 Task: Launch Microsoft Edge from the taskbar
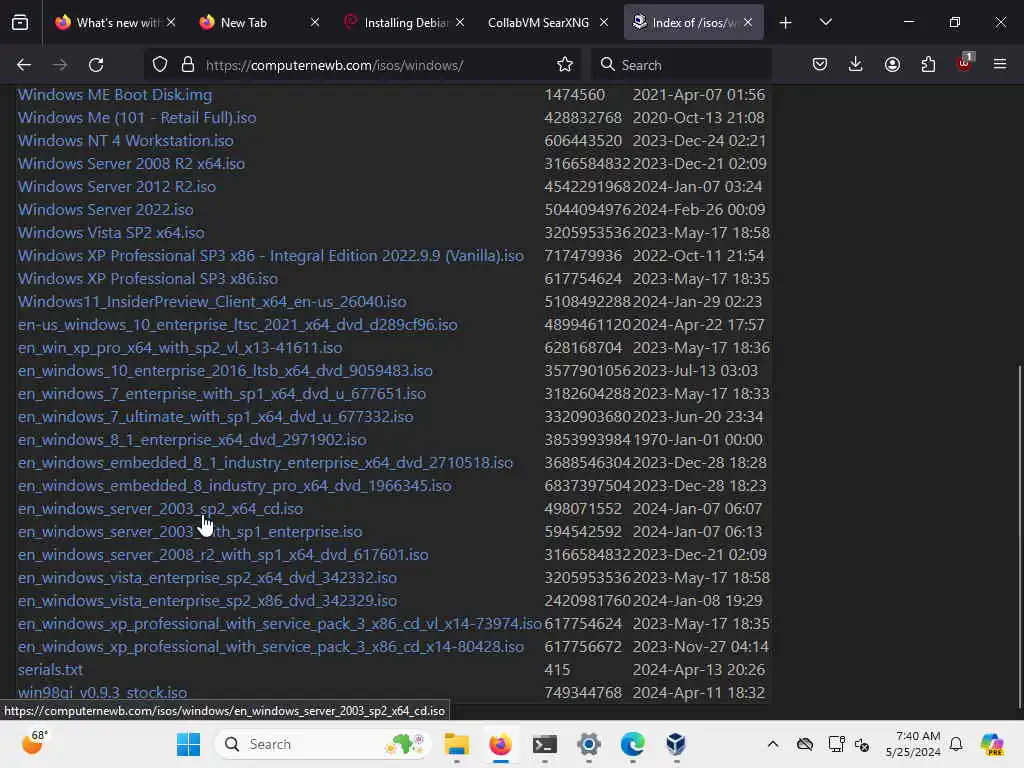coord(632,744)
